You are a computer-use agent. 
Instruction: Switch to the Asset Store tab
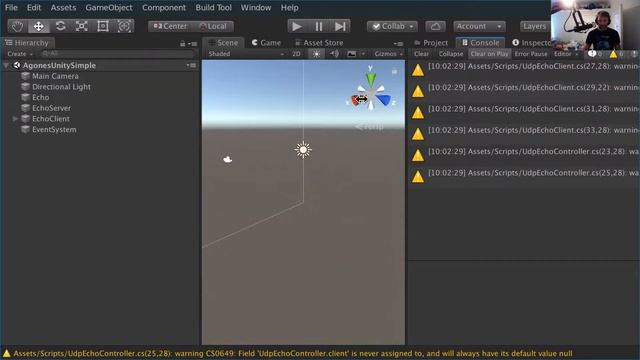pos(319,42)
